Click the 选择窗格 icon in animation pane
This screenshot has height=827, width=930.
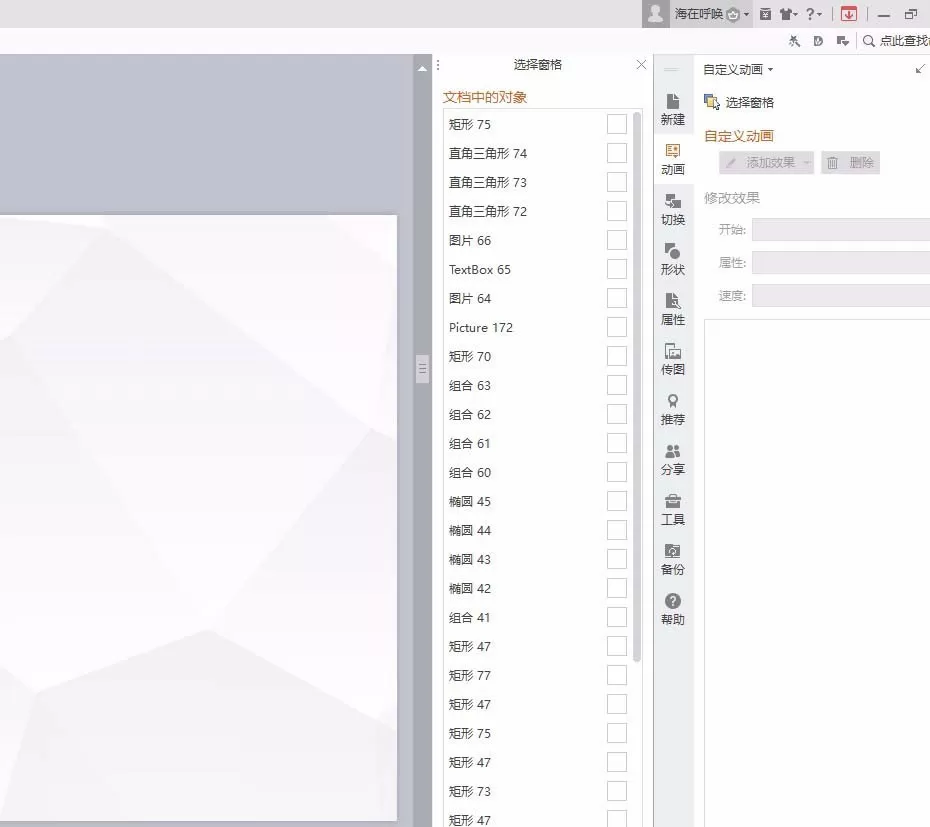pos(712,102)
